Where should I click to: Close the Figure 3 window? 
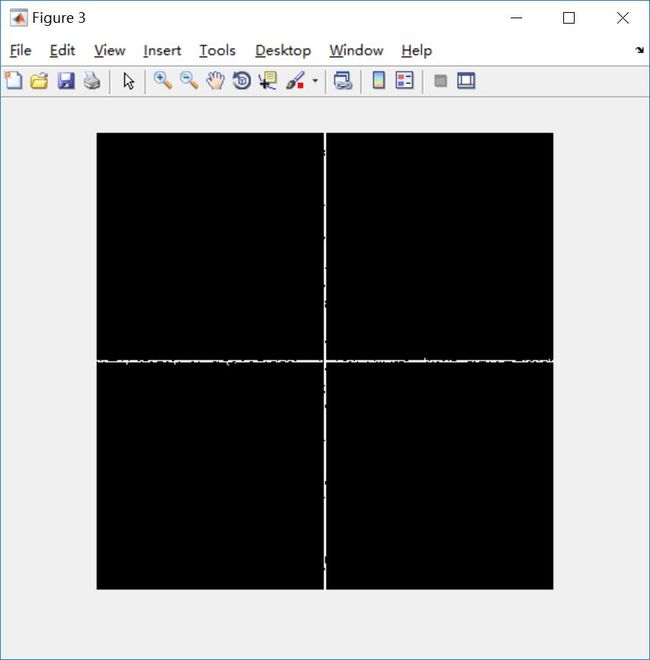(x=623, y=18)
